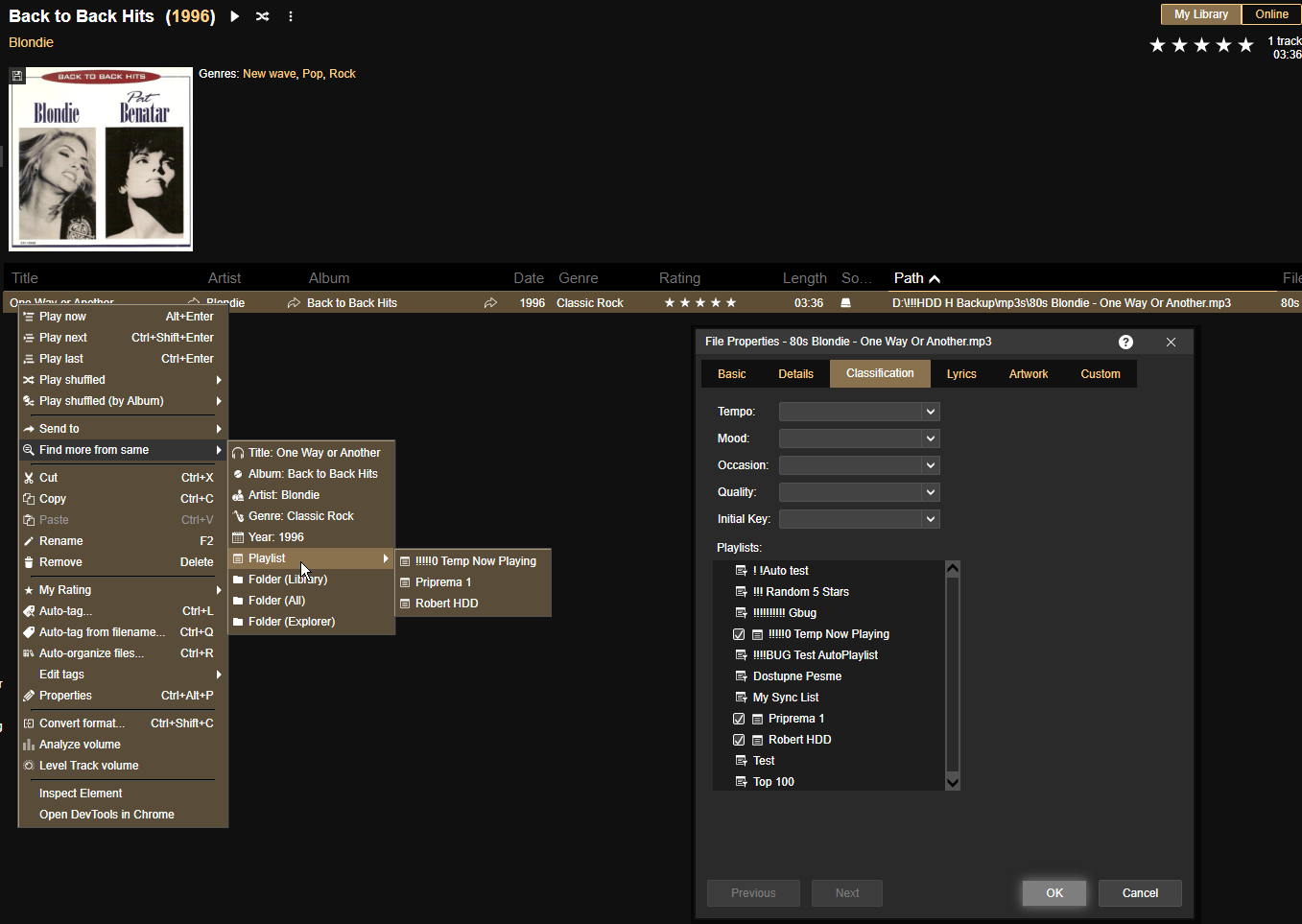Open the three-dot album options menu

[291, 16]
